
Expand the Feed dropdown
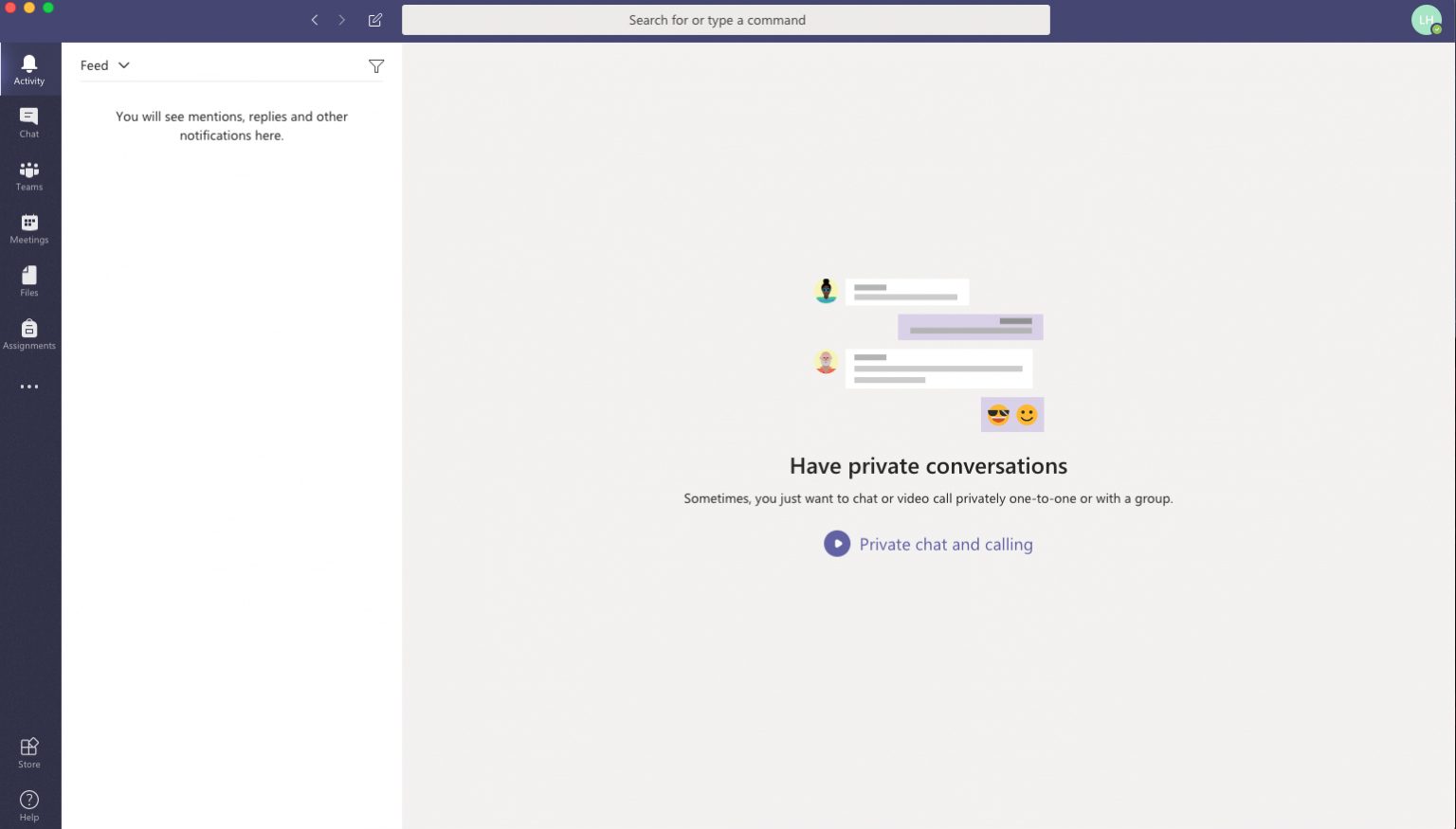(x=105, y=65)
